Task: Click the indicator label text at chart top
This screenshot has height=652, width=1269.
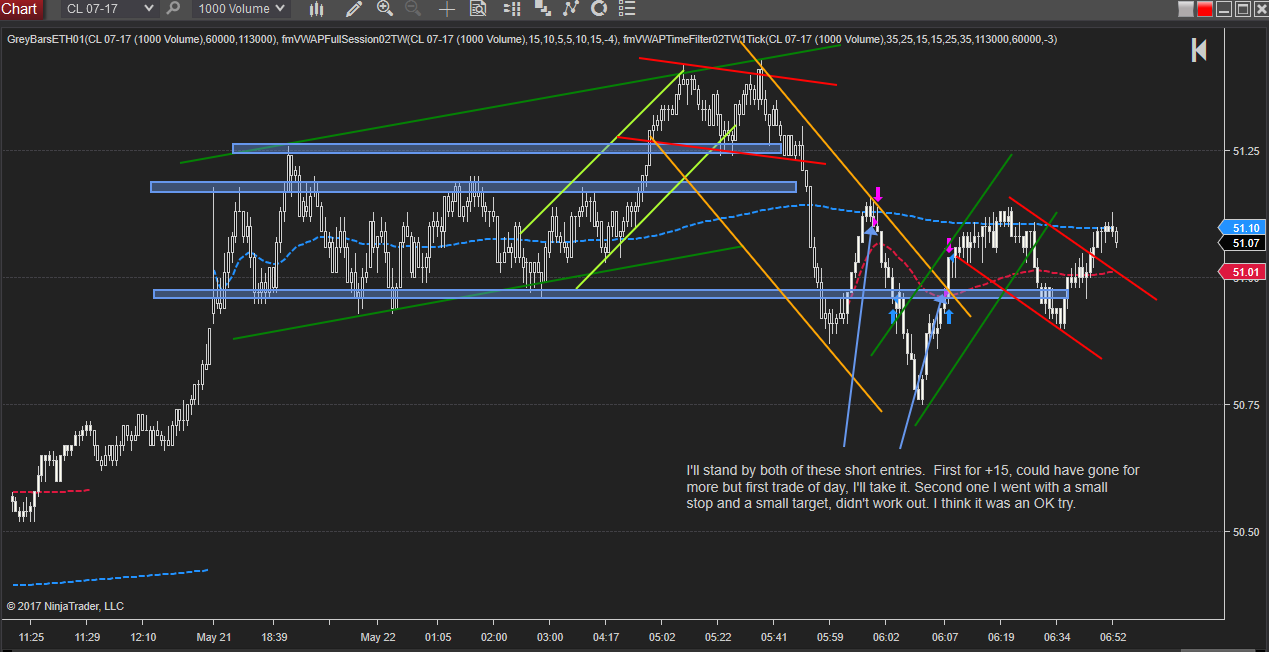Action: click(x=532, y=39)
